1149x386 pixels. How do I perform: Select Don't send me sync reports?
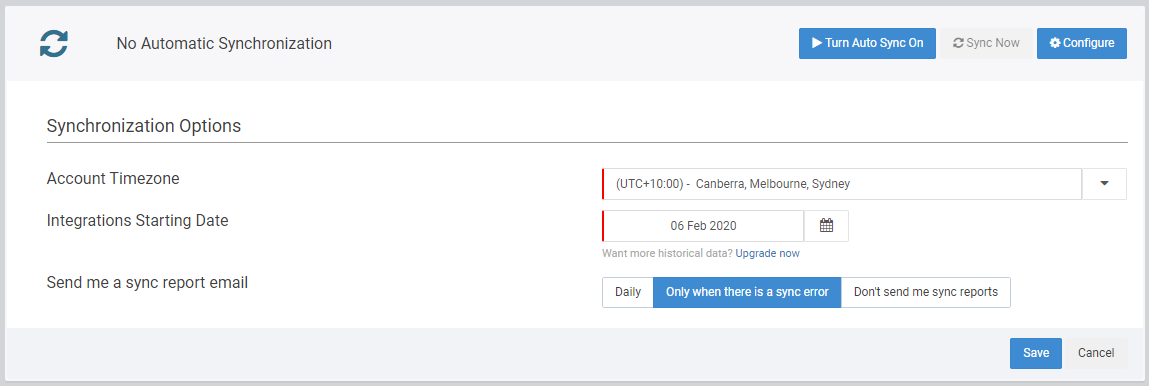[926, 292]
